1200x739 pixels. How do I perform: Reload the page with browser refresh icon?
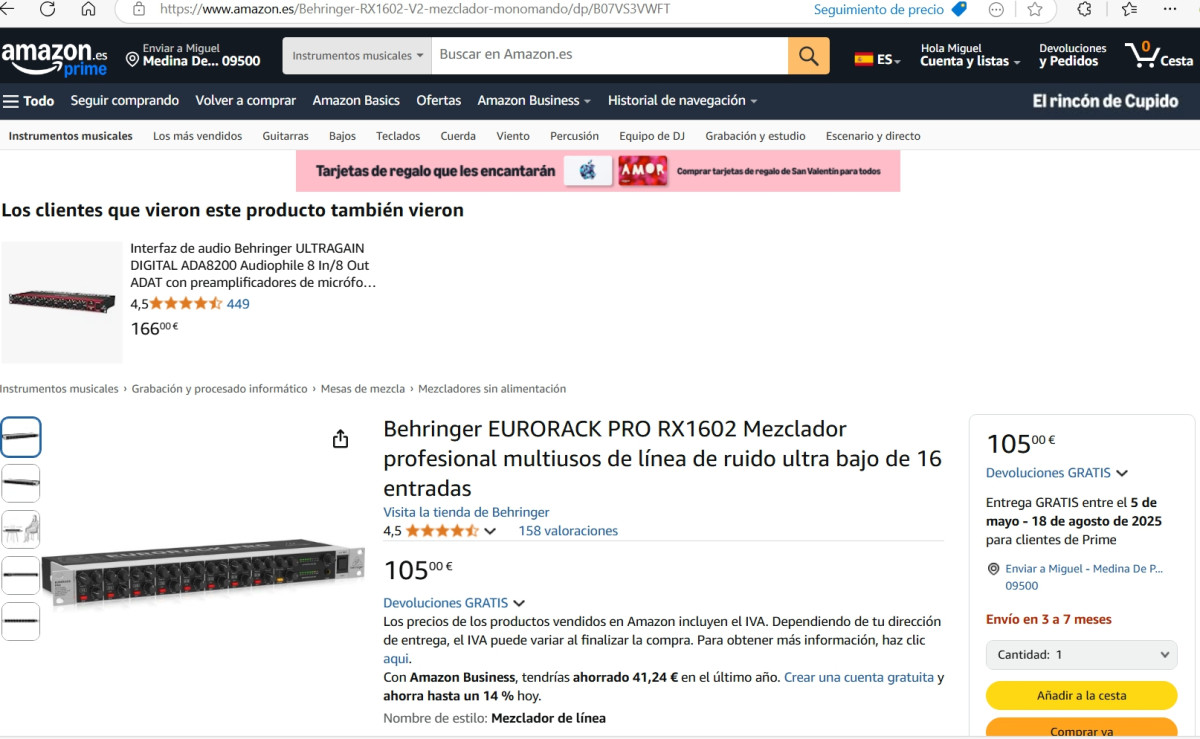pos(47,9)
